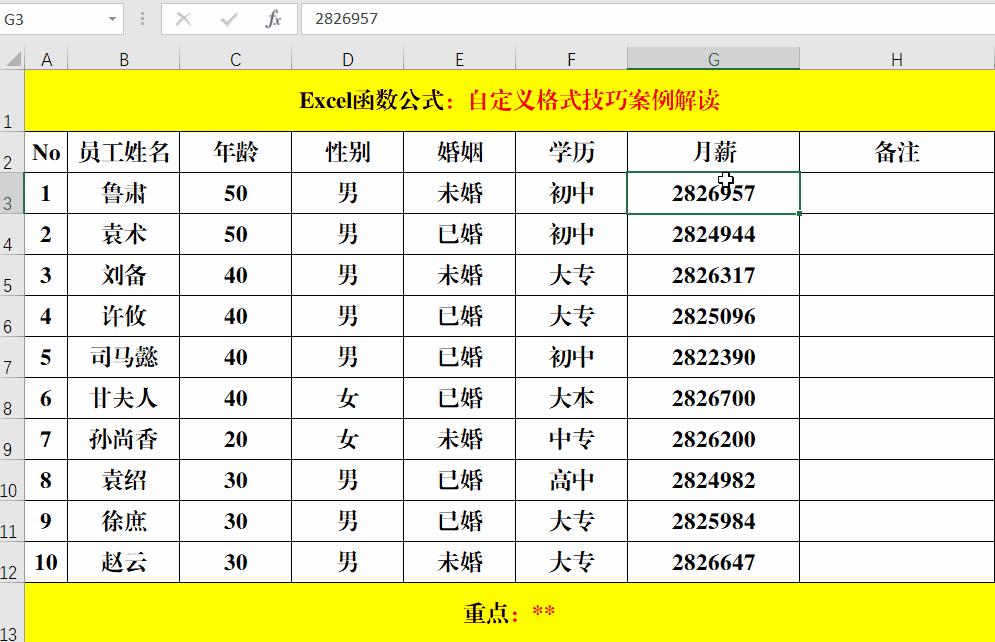Select the 月薪 header cell
Image resolution: width=995 pixels, height=642 pixels.
[x=713, y=152]
